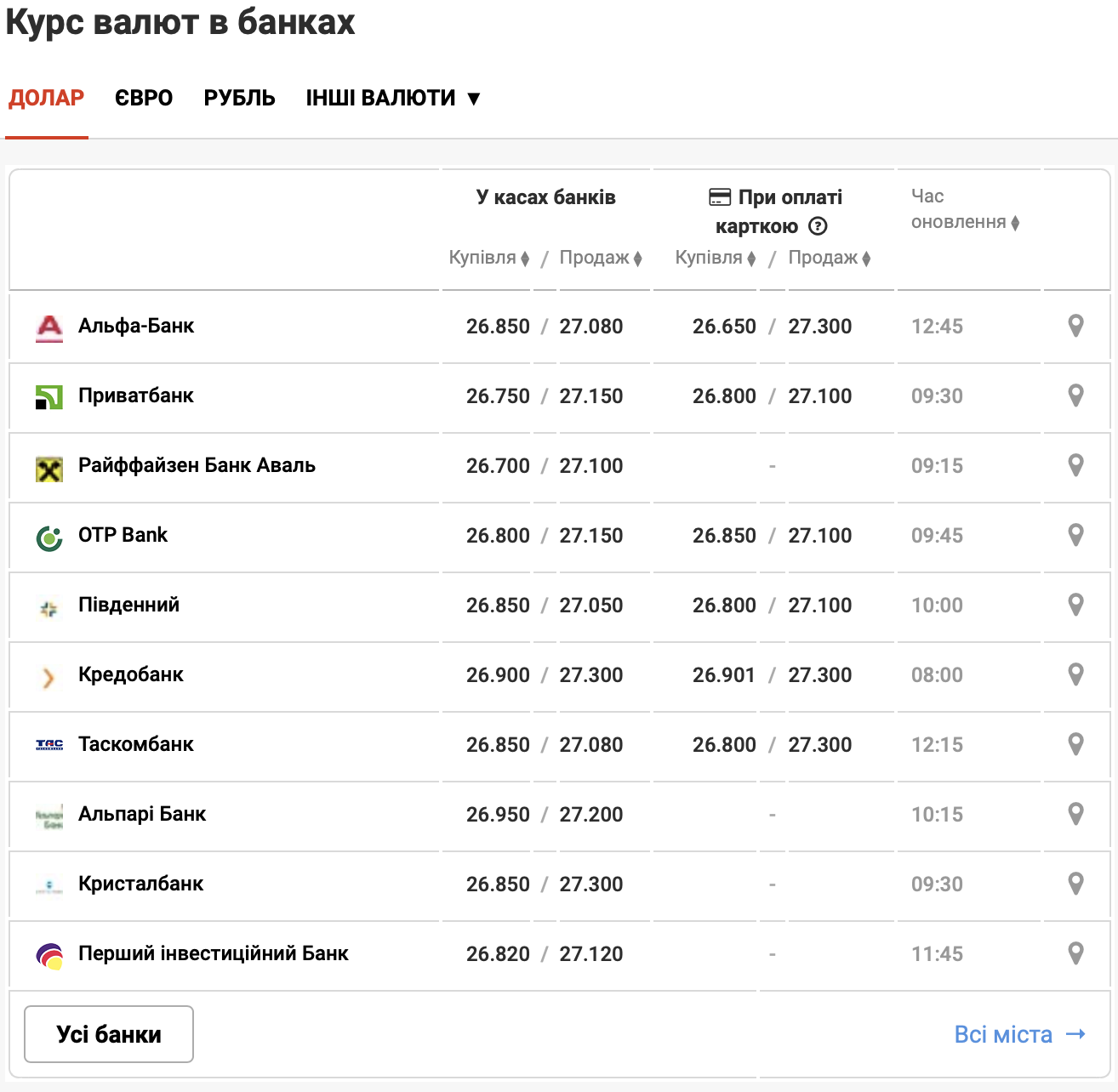Click the Перший інвестиційний Банк map pin
This screenshot has height=1092, width=1118.
click(x=1075, y=953)
